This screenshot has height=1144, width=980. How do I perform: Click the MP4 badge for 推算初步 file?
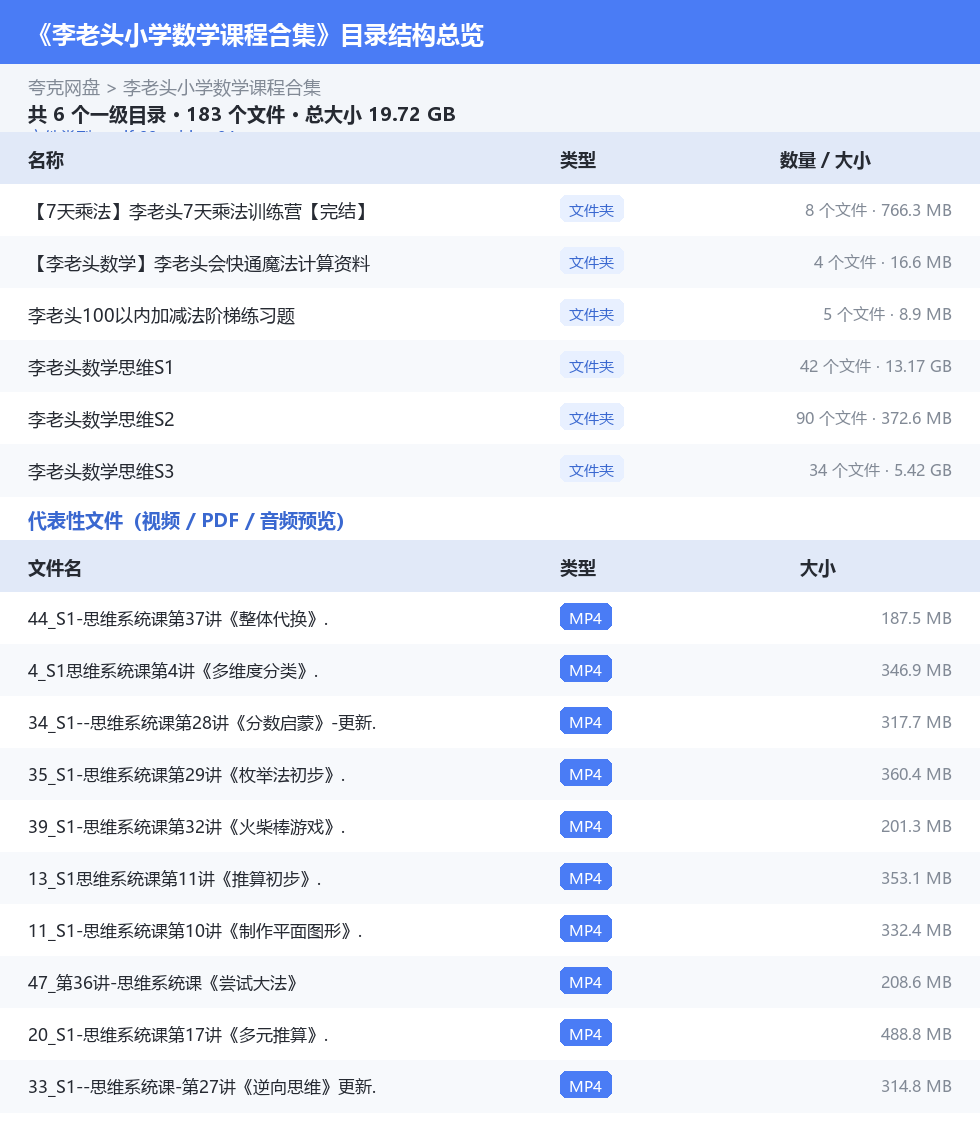(x=586, y=878)
